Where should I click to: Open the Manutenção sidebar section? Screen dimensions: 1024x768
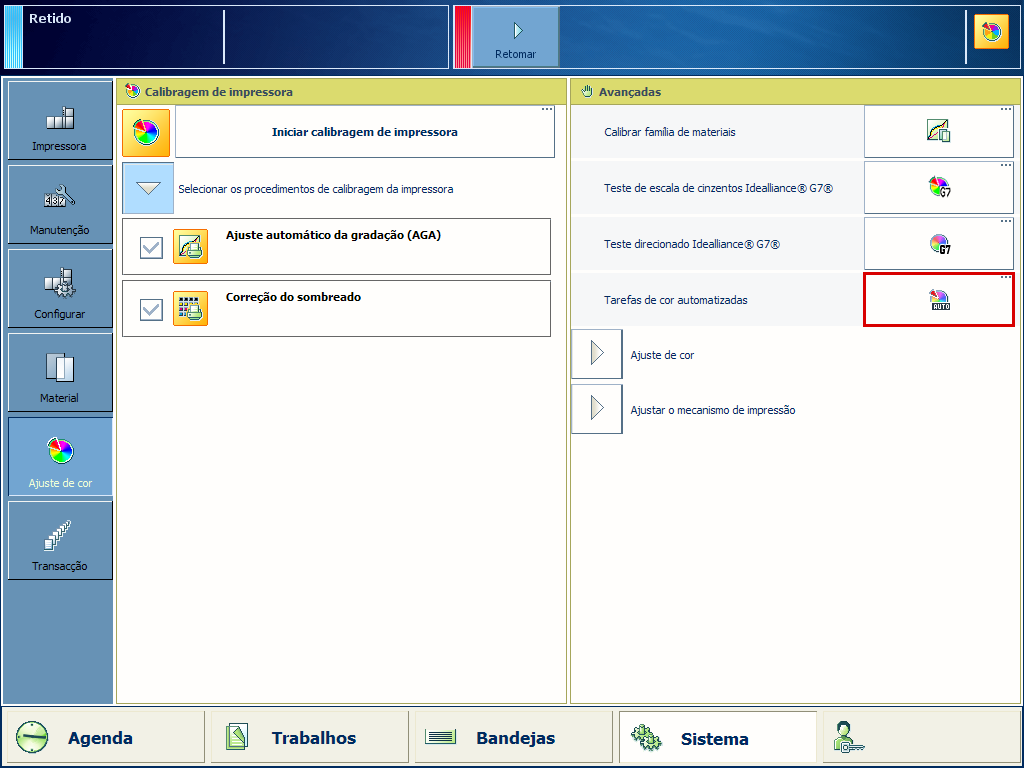pos(60,204)
